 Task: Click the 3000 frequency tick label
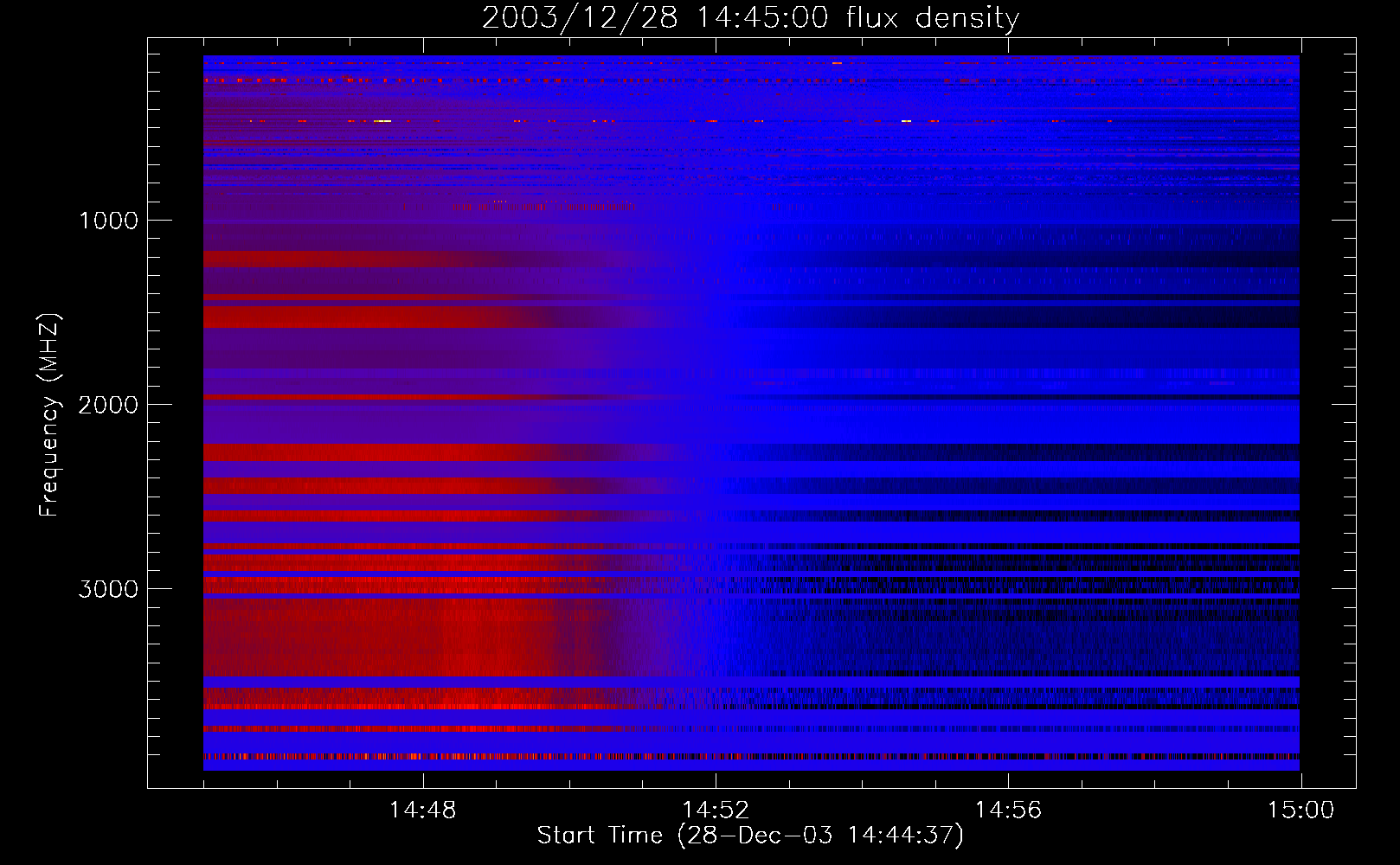click(x=109, y=589)
